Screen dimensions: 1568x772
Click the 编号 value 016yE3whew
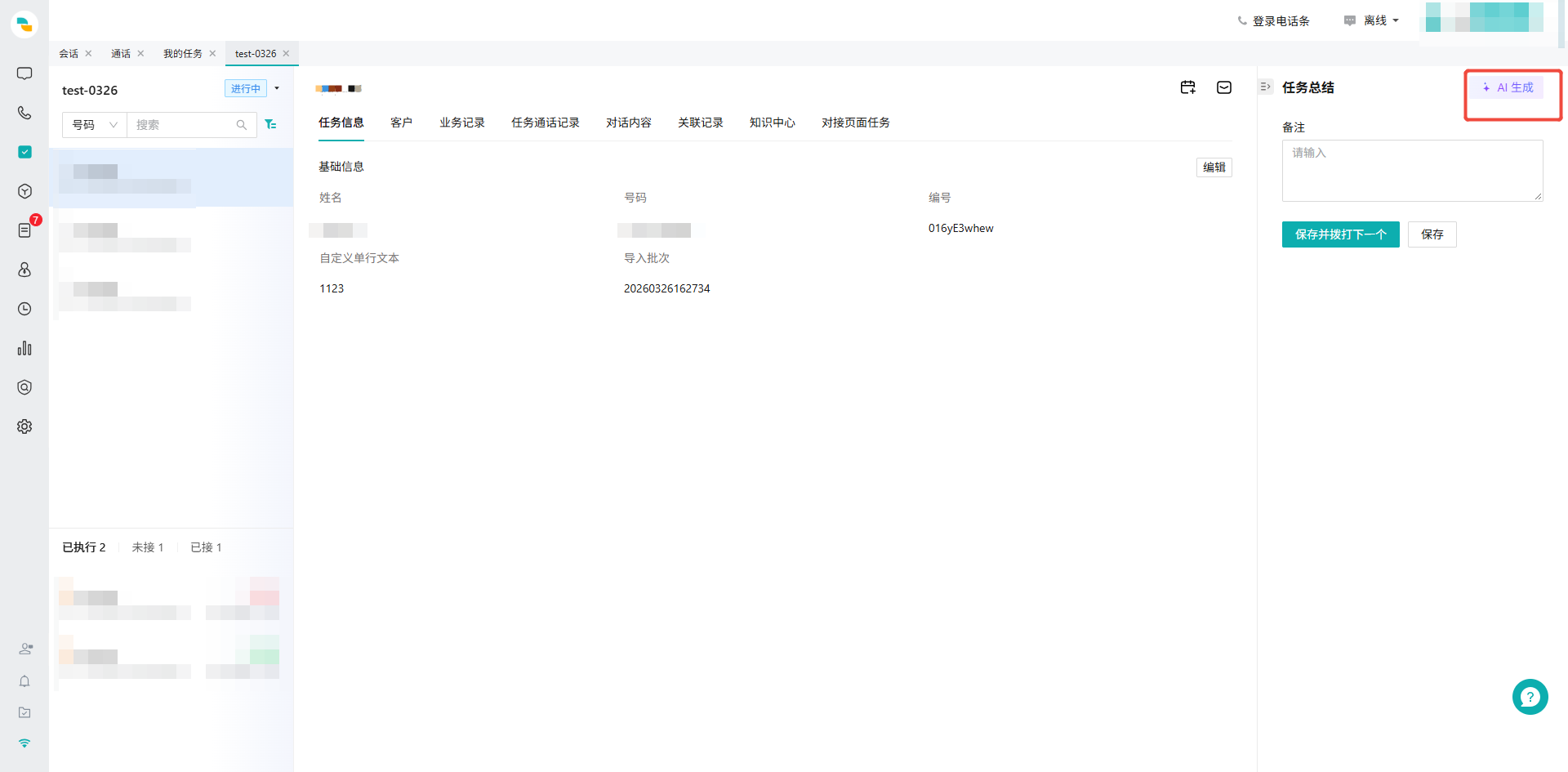[x=961, y=228]
